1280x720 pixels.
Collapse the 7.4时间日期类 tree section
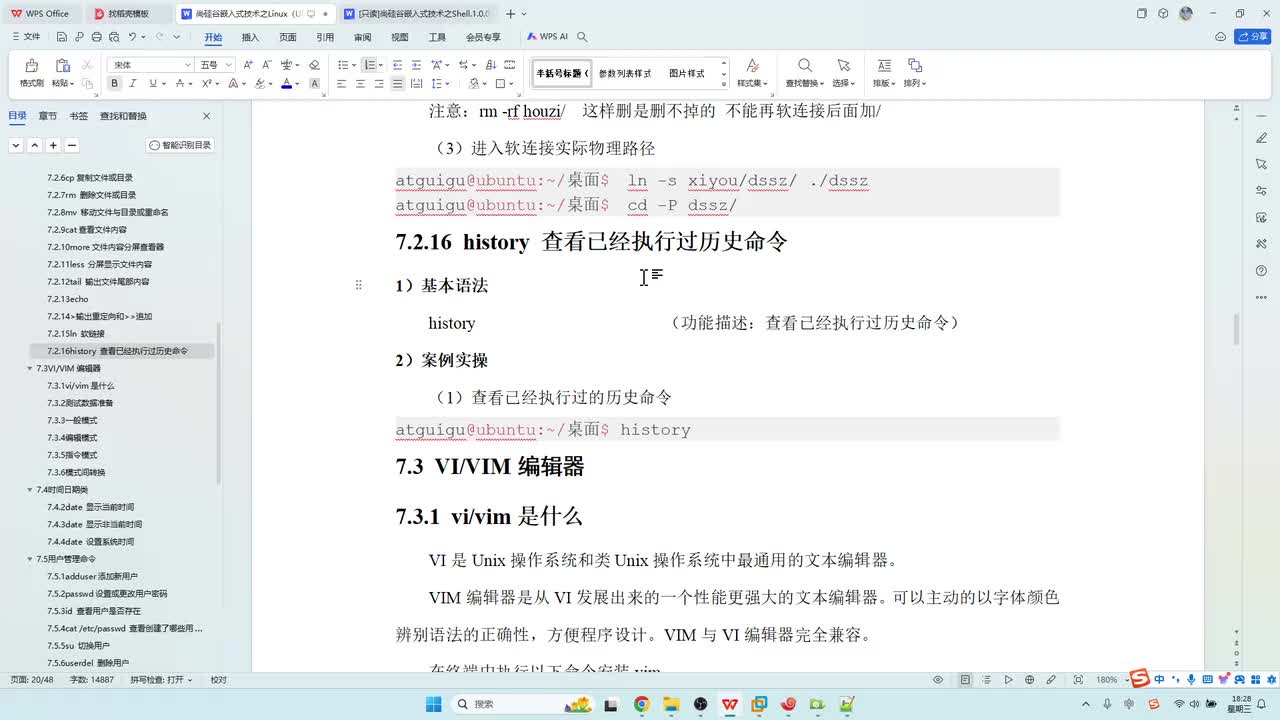click(x=29, y=490)
